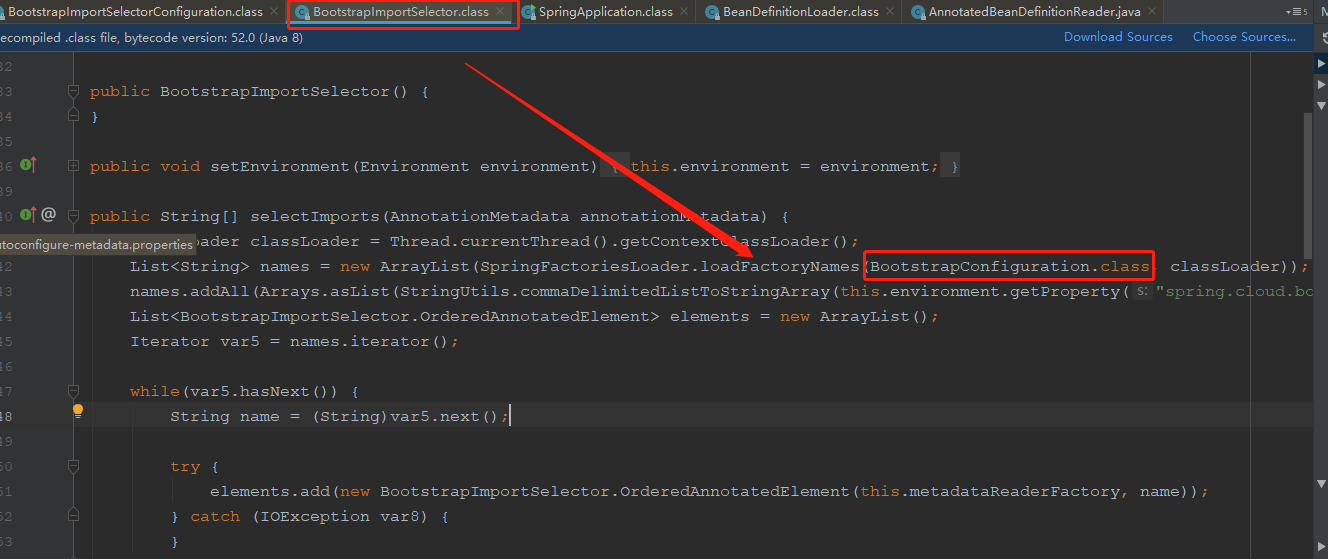1328x559 pixels.
Task: Collapse the try block fold marker
Action: click(x=73, y=466)
